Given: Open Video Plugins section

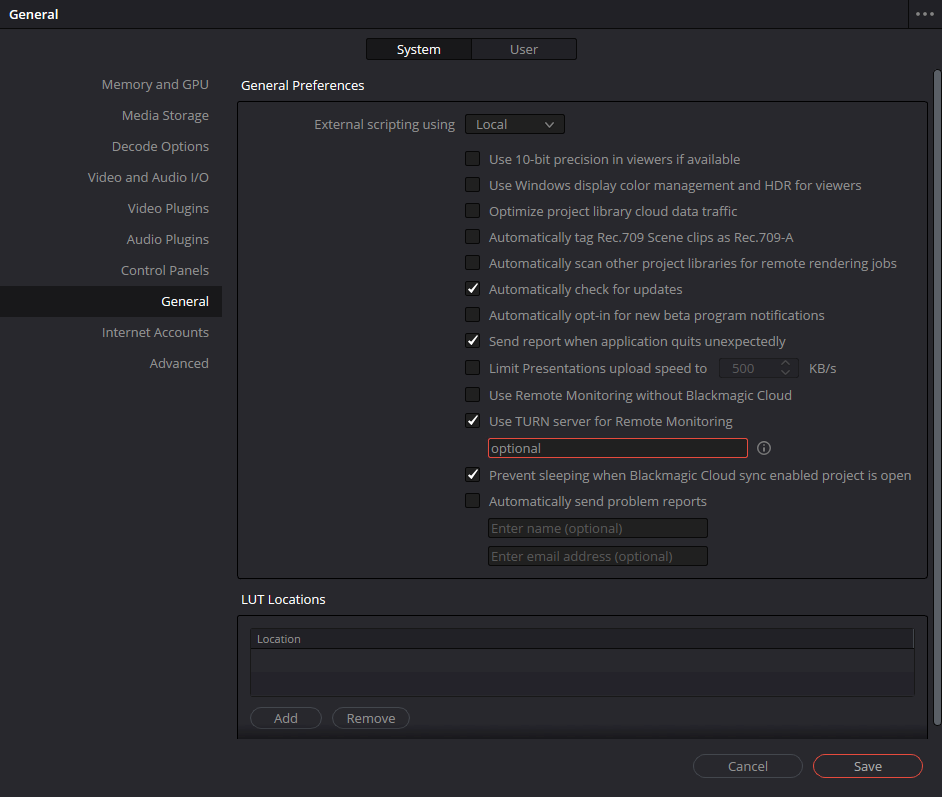Looking at the screenshot, I should click(x=168, y=208).
